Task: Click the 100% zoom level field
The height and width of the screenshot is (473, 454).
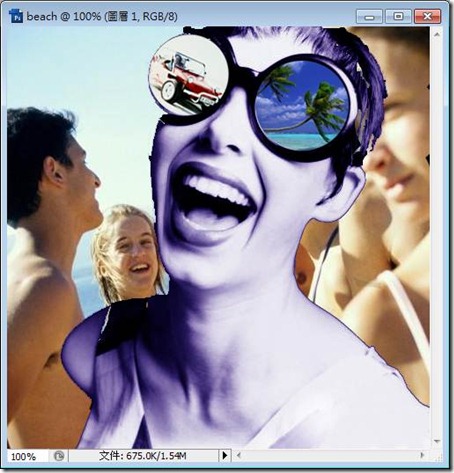Action: pyautogui.click(x=28, y=456)
